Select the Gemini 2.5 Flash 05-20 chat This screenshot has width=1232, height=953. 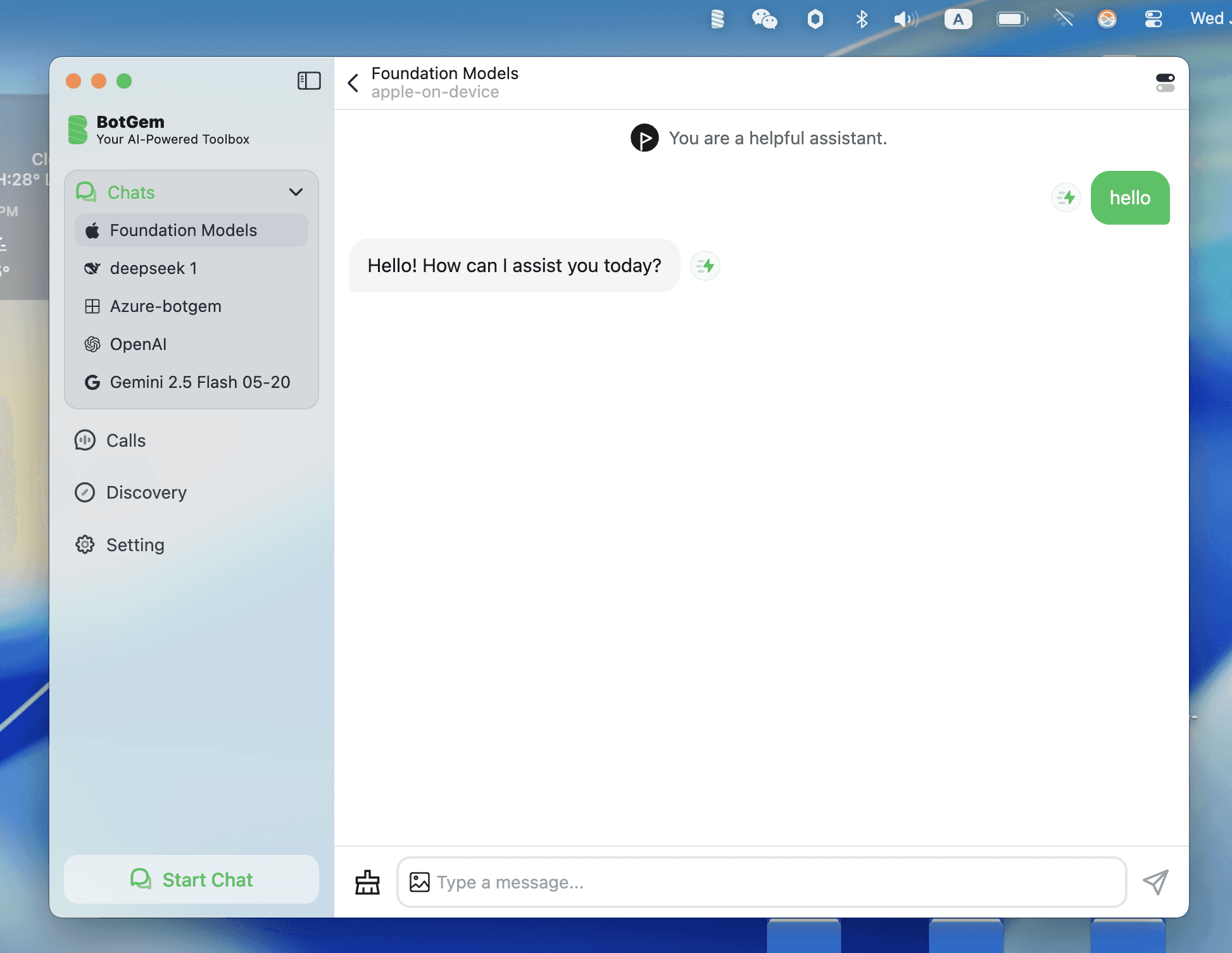pos(199,382)
